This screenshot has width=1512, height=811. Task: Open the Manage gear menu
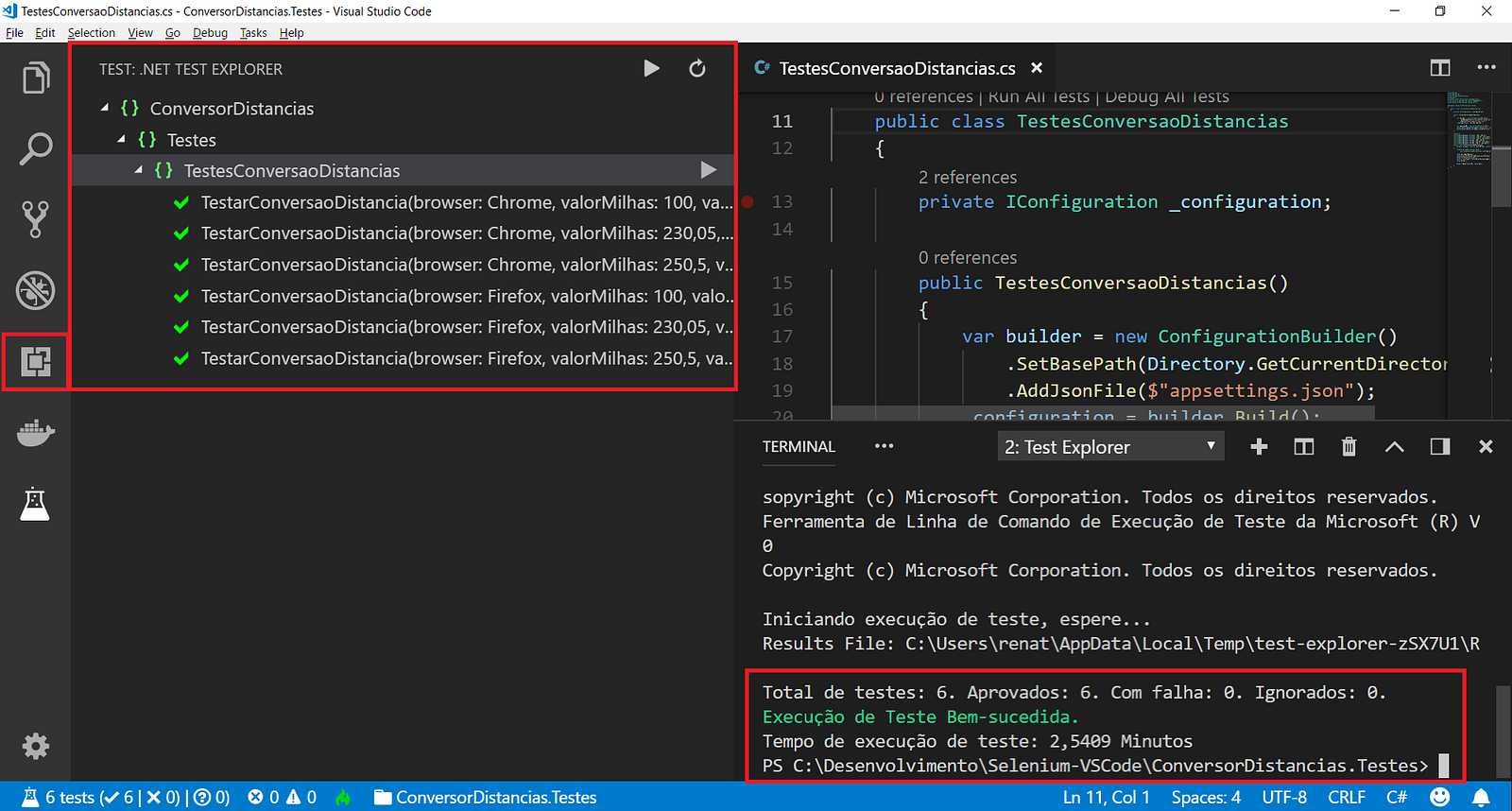coord(35,746)
